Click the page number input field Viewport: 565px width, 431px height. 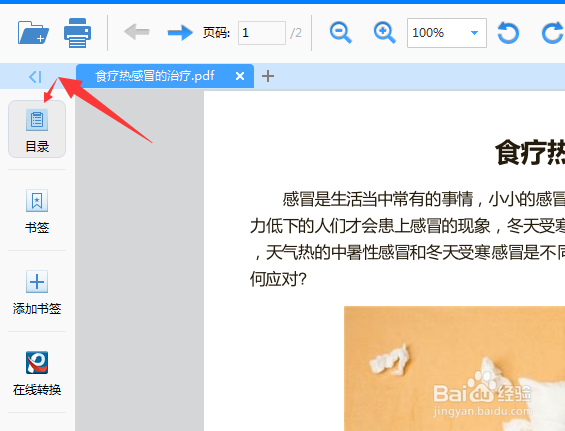(262, 33)
